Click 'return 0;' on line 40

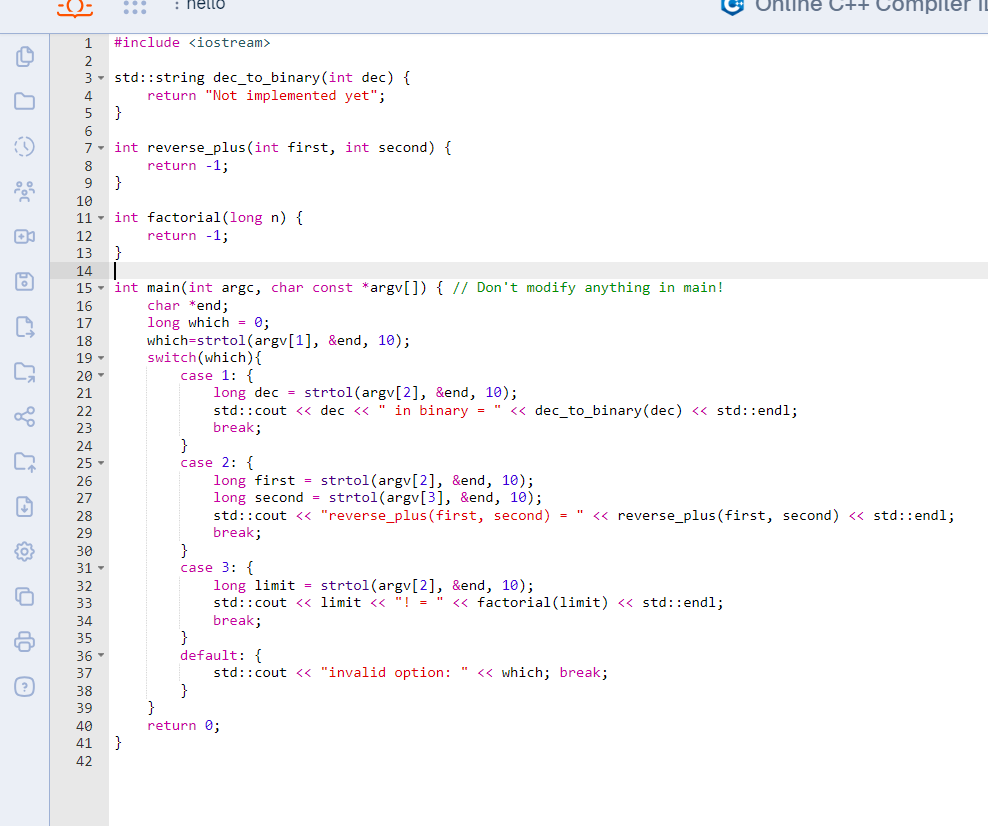click(x=183, y=726)
